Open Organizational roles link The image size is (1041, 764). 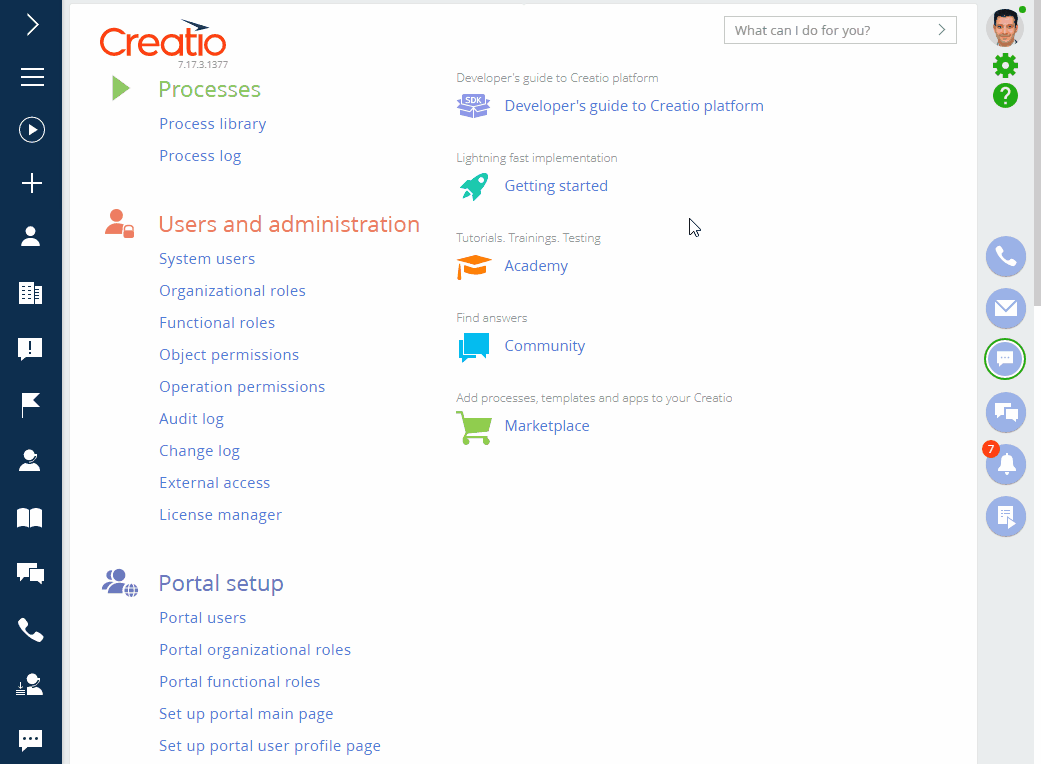pos(232,291)
